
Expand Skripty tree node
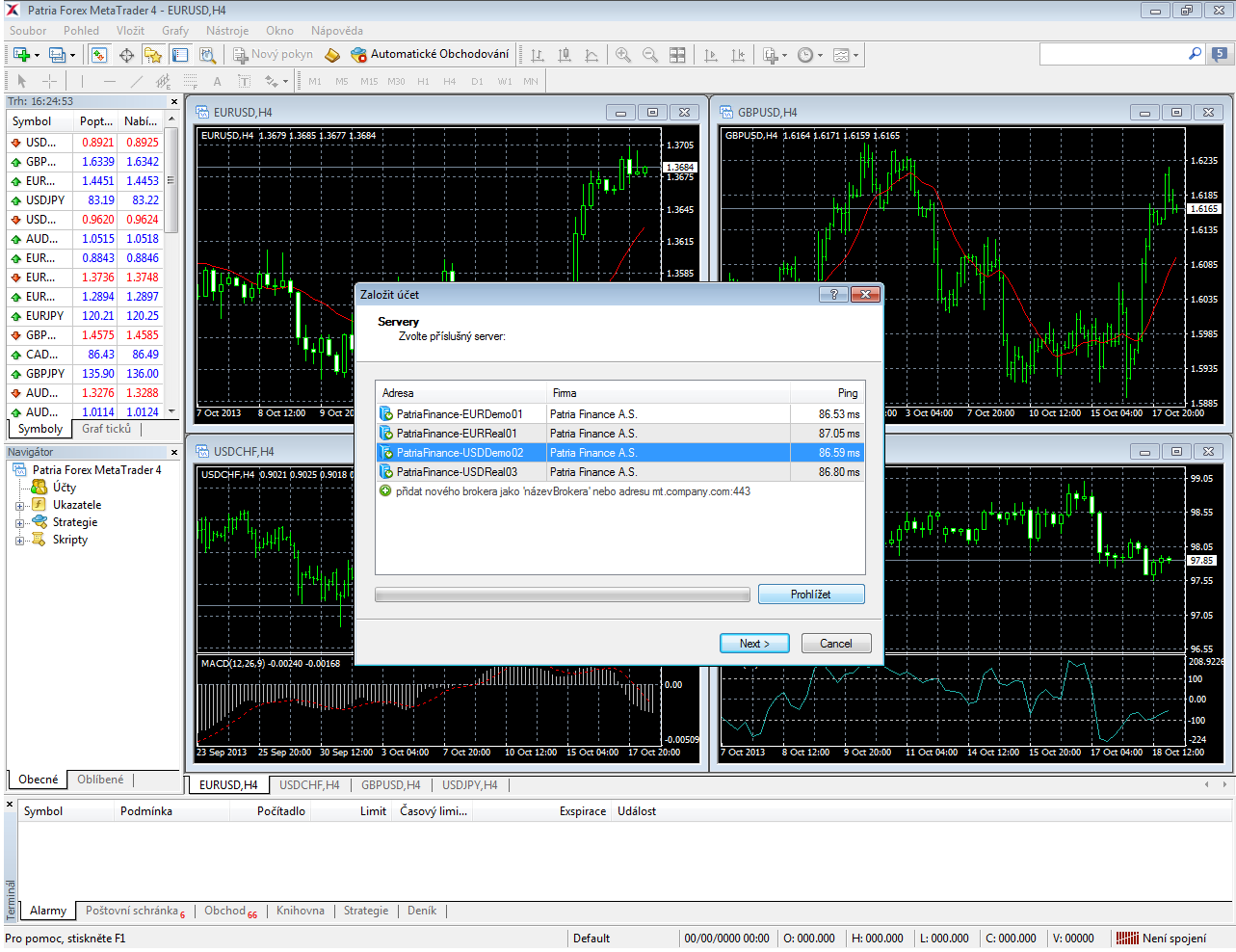[19, 541]
